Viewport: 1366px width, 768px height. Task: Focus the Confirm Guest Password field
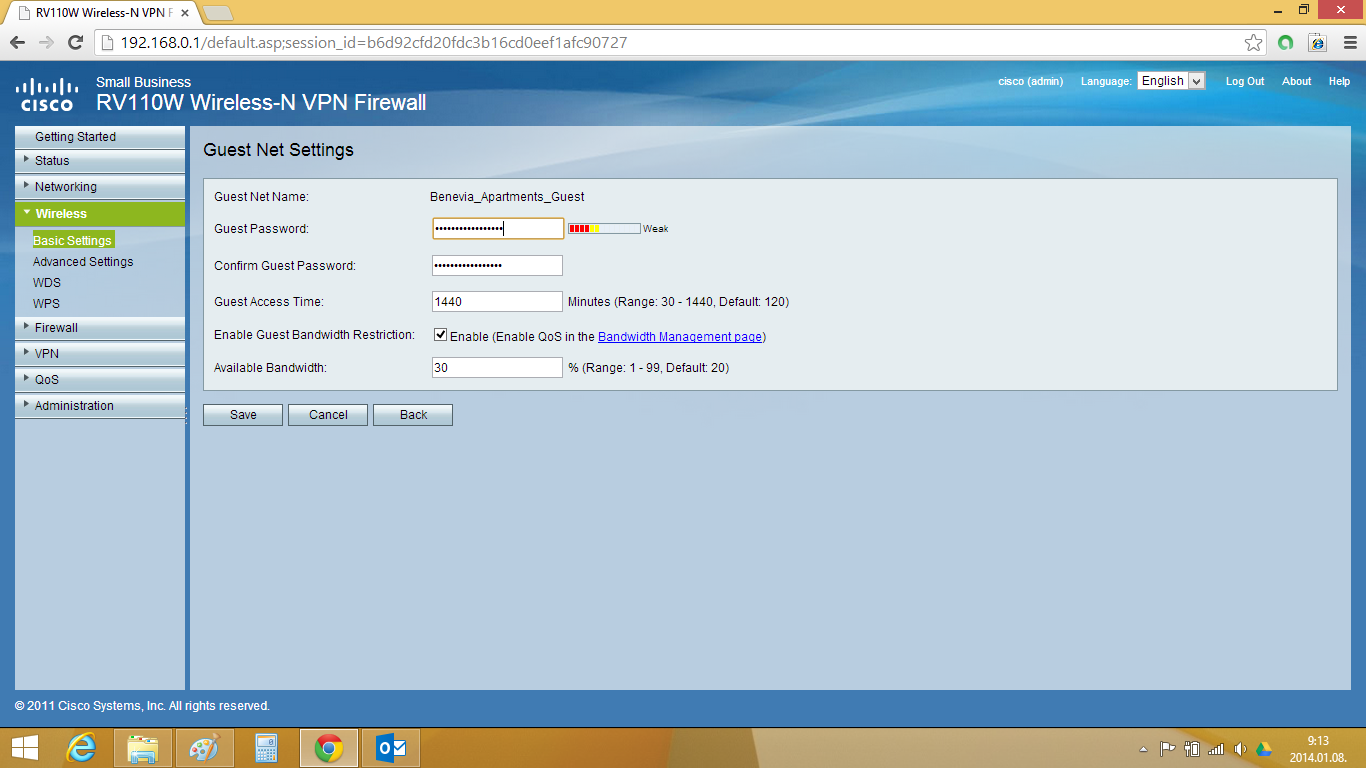497,265
